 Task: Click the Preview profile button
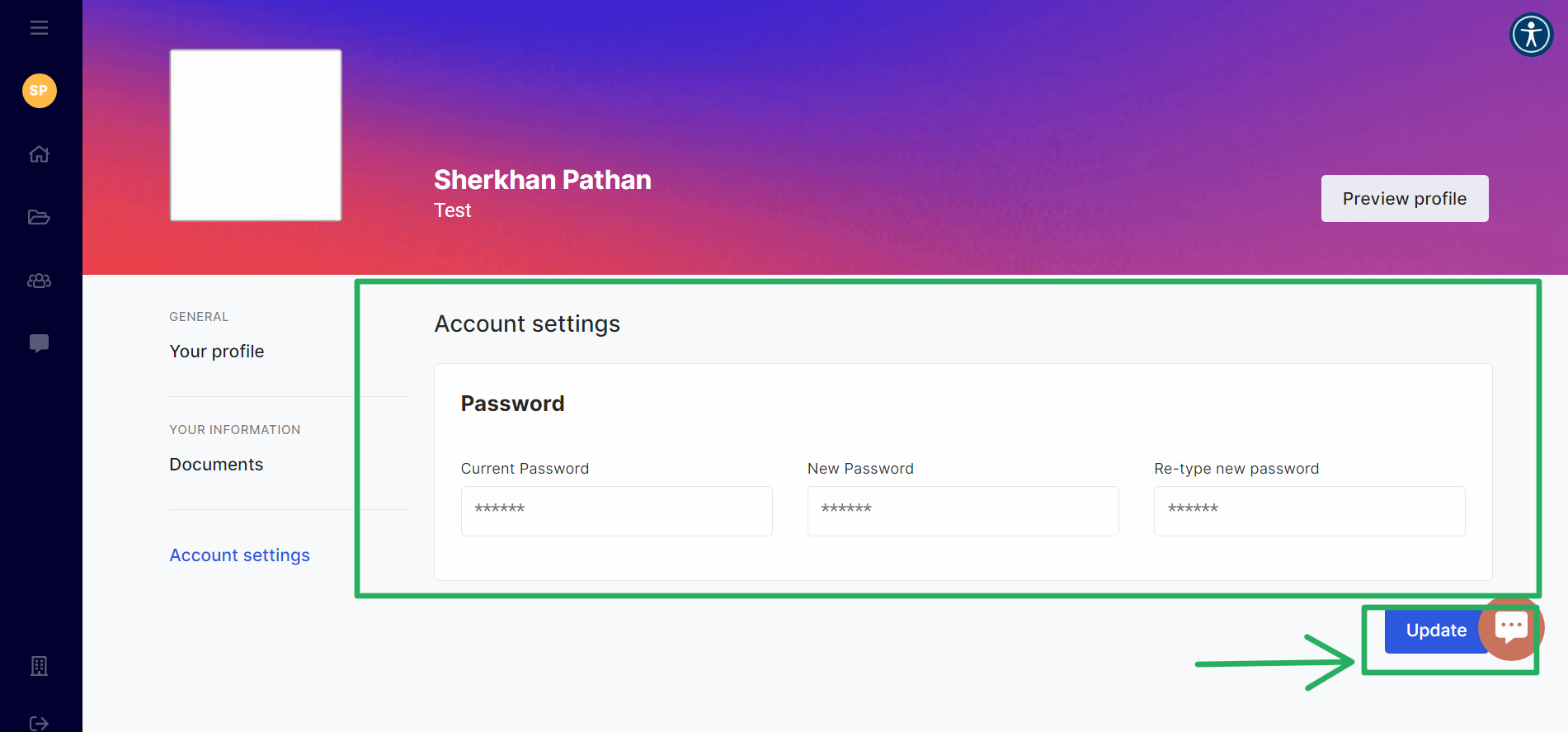(1405, 199)
